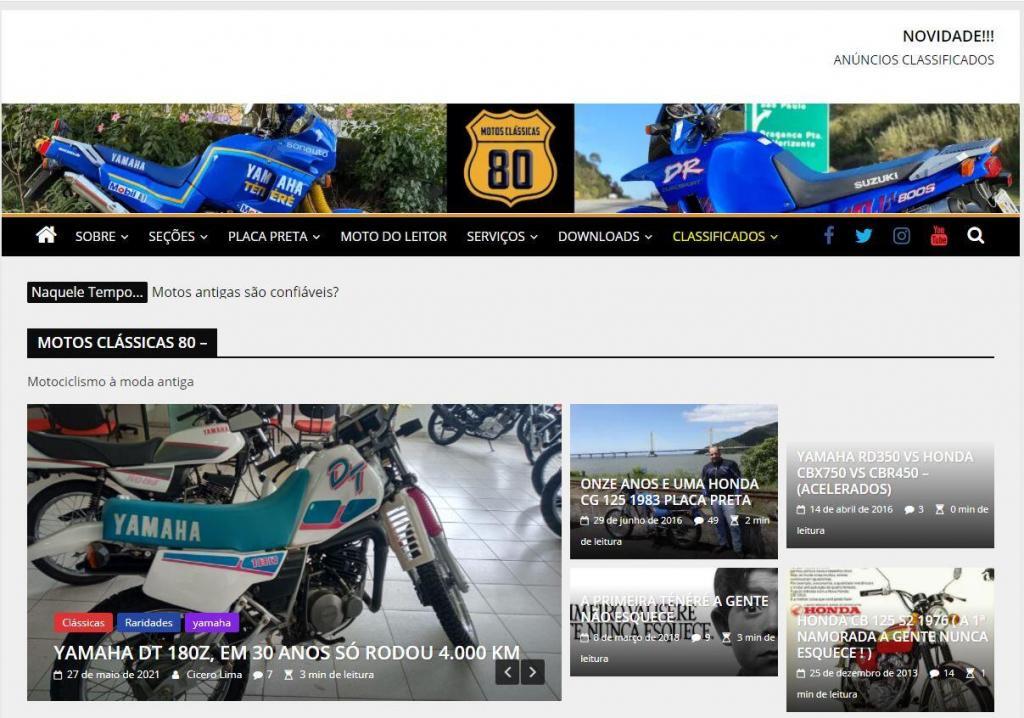Click comment count 3 on RD350 post

(914, 509)
